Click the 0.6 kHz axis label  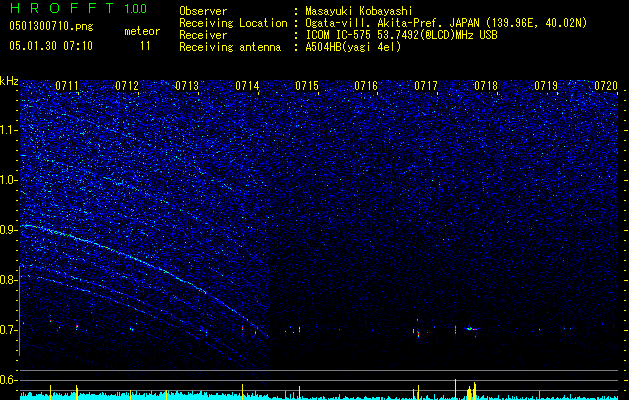click(x=8, y=380)
